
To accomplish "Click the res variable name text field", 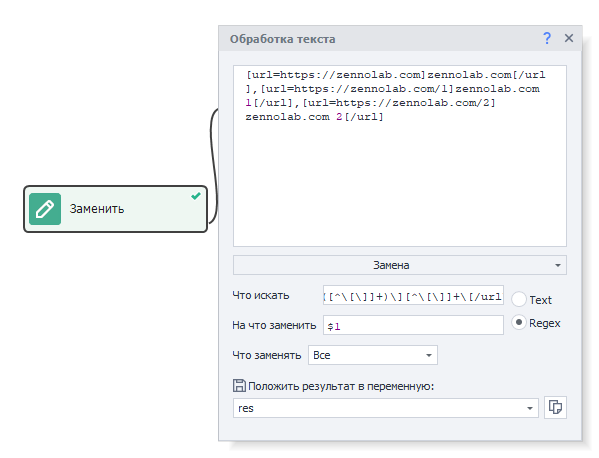I will pos(378,408).
